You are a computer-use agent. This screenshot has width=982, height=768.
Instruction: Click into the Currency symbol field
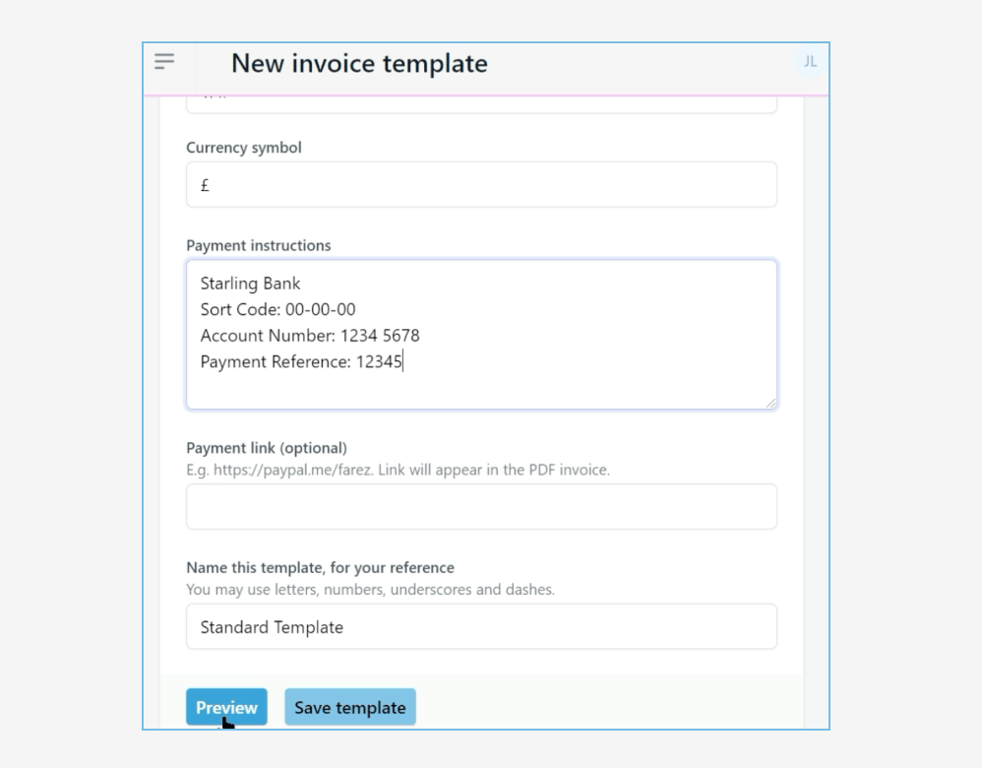[480, 184]
